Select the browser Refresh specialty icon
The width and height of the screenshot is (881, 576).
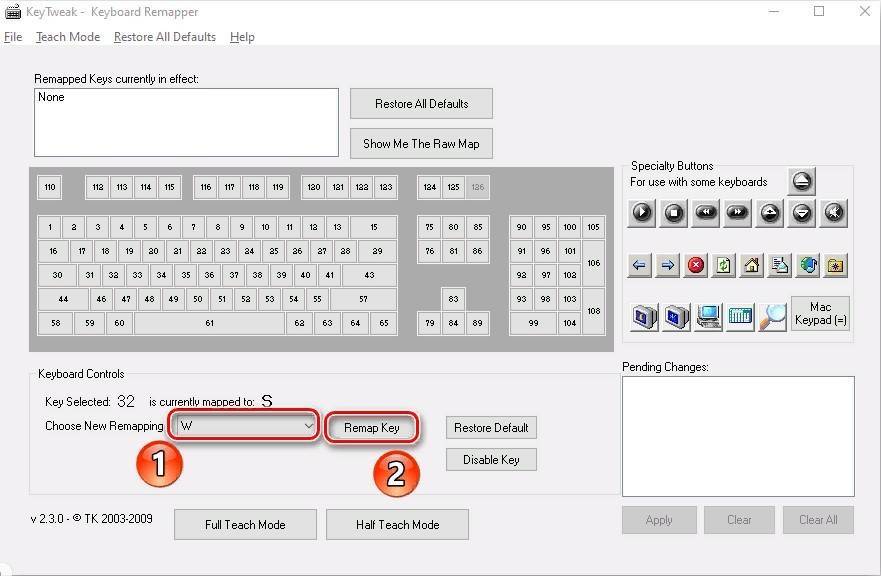click(724, 265)
